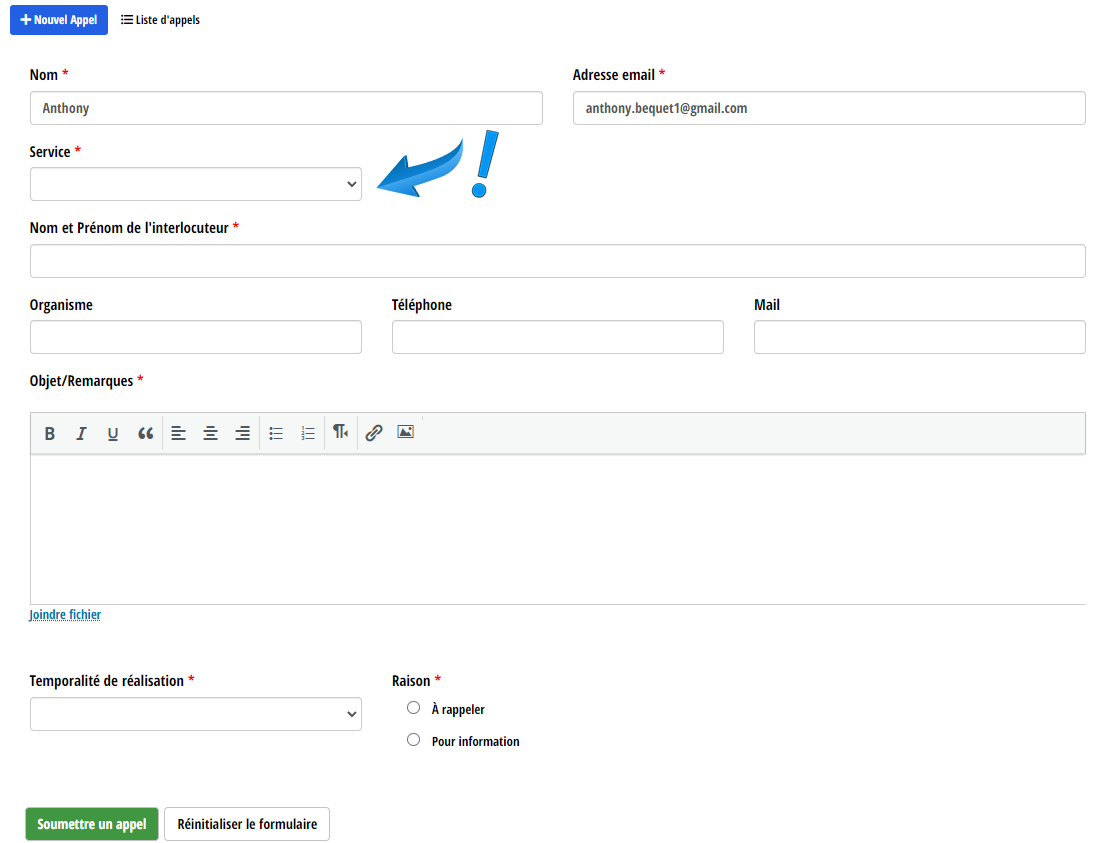The height and width of the screenshot is (843, 1113).
Task: Select the "À rappeler" radio option
Action: pos(414,708)
